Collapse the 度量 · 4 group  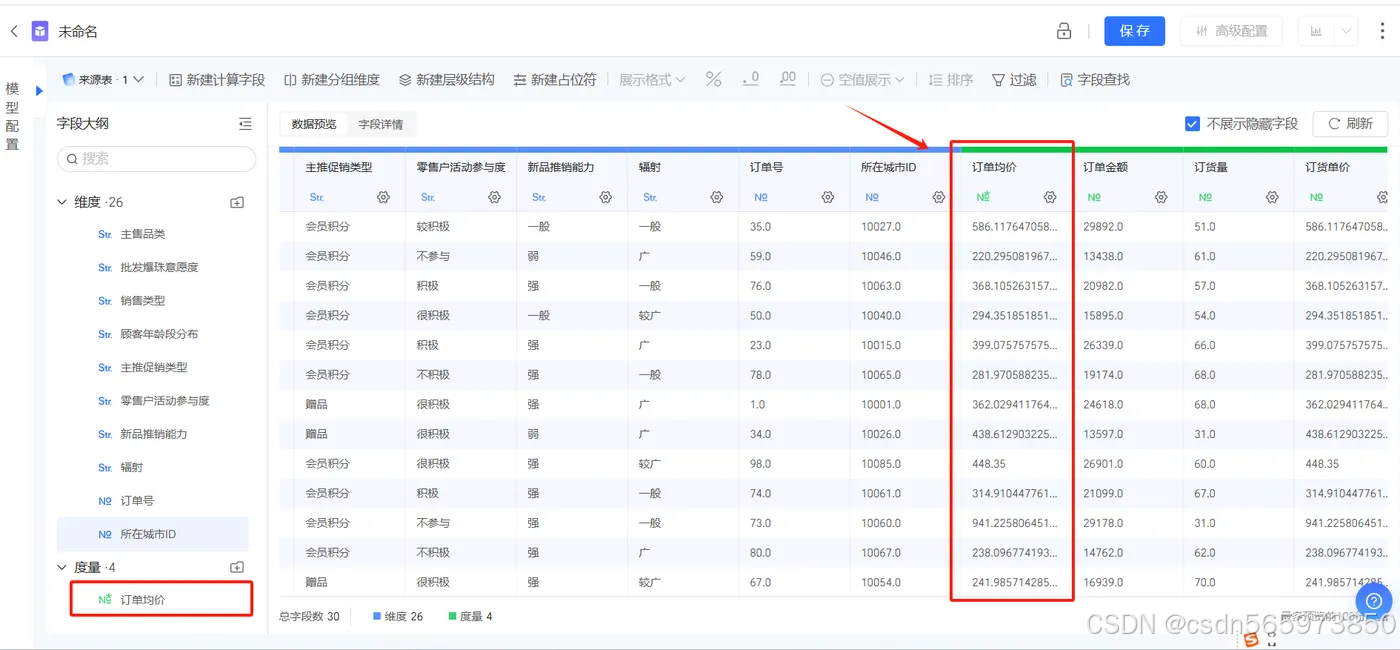pyautogui.click(x=63, y=567)
